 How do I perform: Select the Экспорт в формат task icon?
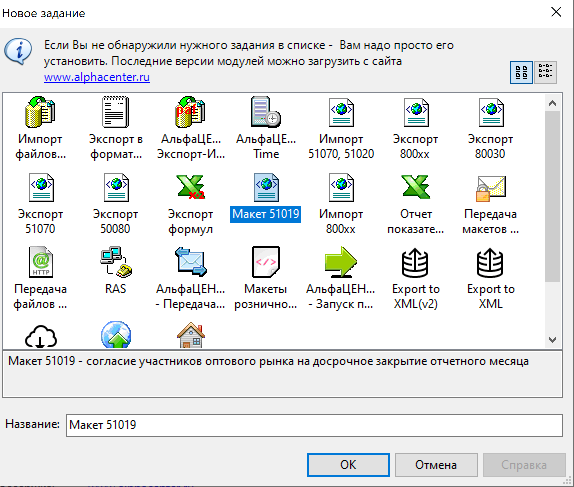point(115,112)
